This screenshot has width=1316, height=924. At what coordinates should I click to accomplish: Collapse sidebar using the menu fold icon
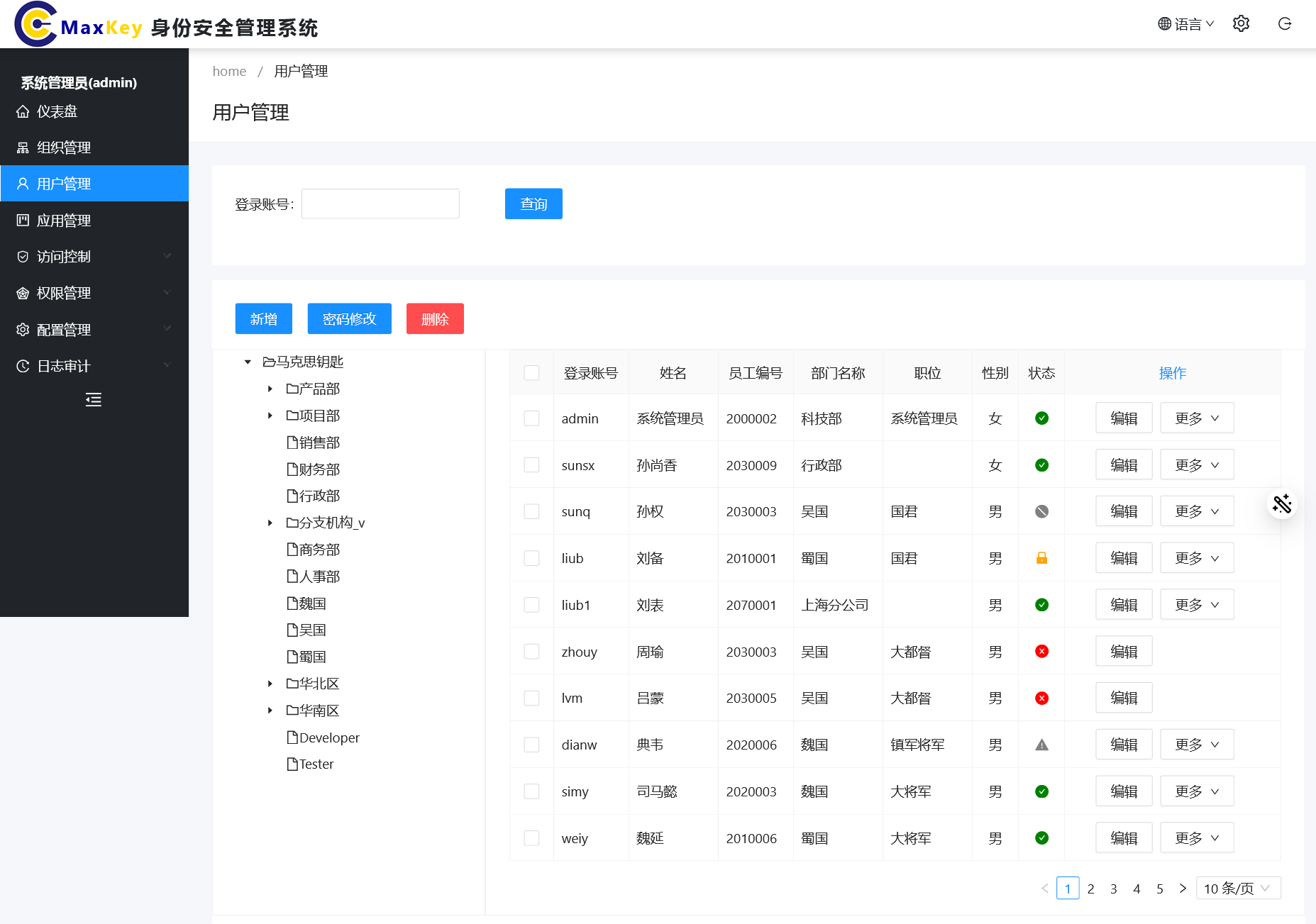click(94, 400)
